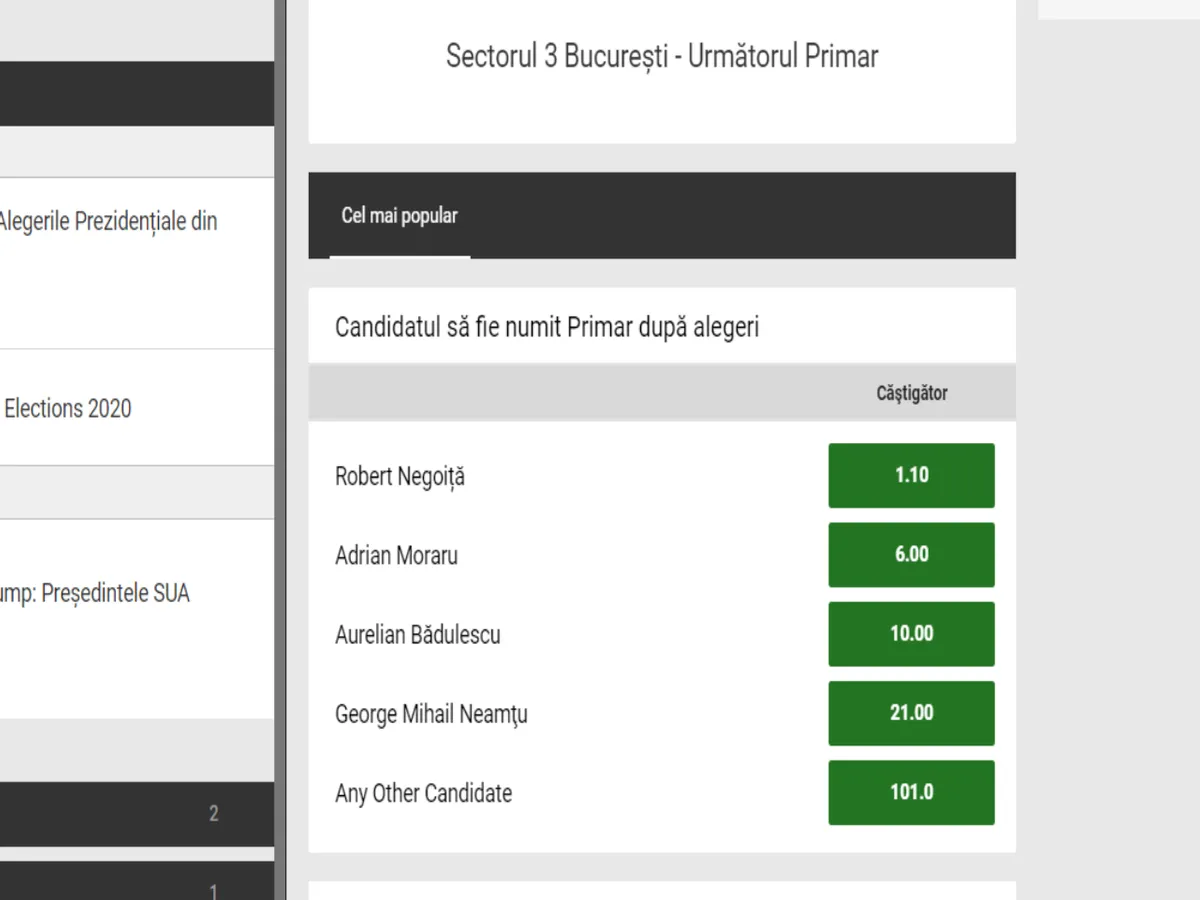The image size is (1200, 900).
Task: Click the George Mihail Neamțu candidate name
Action: [x=431, y=714]
